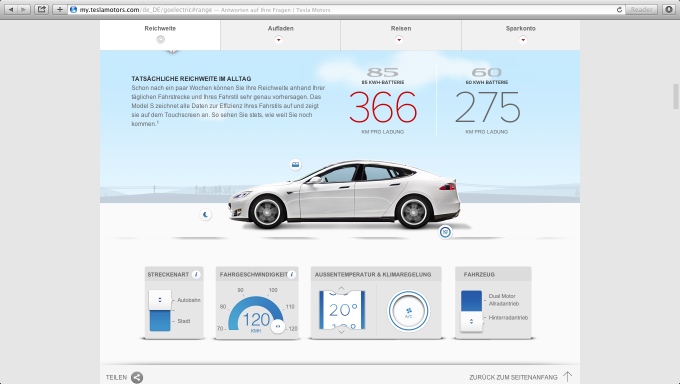
Task: Toggle the Streckenart Autobahn/Stadt switch handle
Action: tap(160, 300)
